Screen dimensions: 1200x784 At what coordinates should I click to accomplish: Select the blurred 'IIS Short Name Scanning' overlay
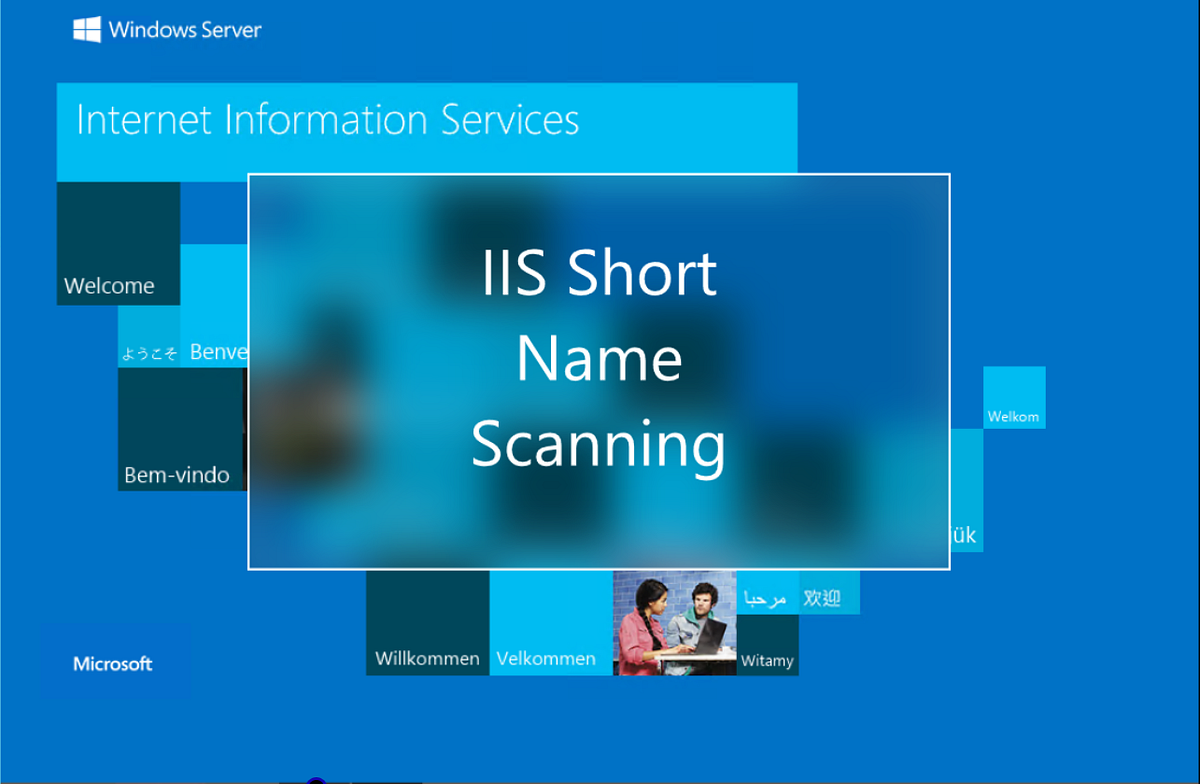(x=598, y=370)
